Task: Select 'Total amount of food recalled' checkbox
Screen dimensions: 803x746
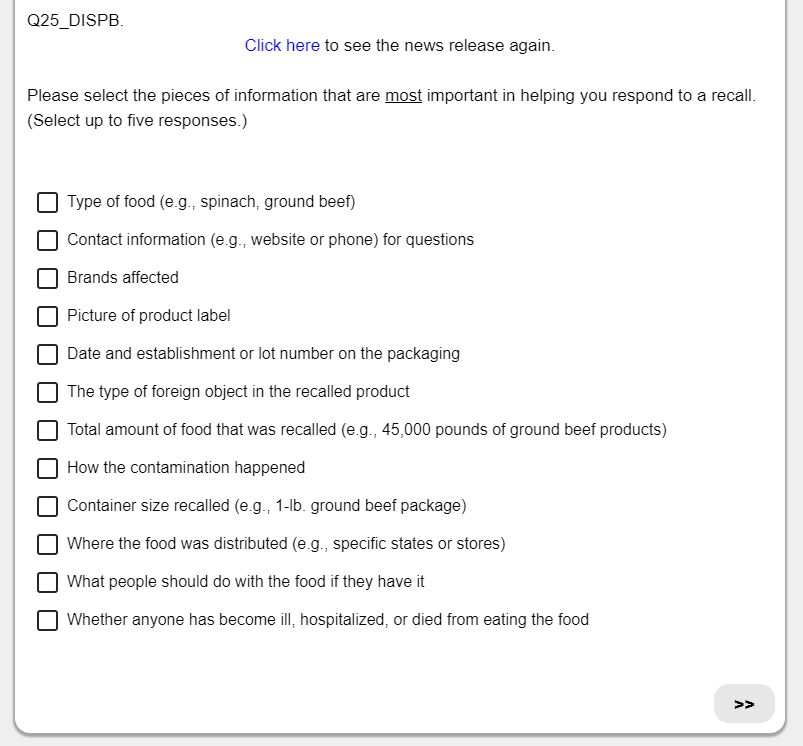Action: click(48, 430)
